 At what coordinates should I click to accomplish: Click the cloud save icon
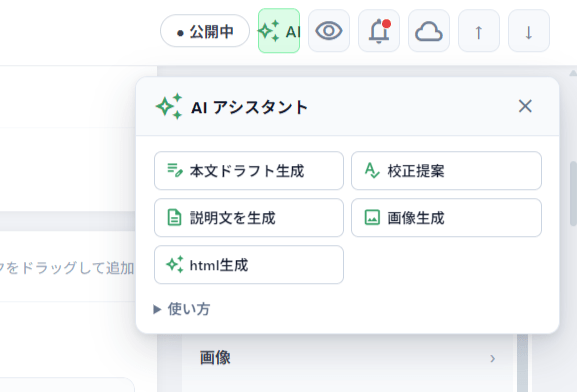429,31
